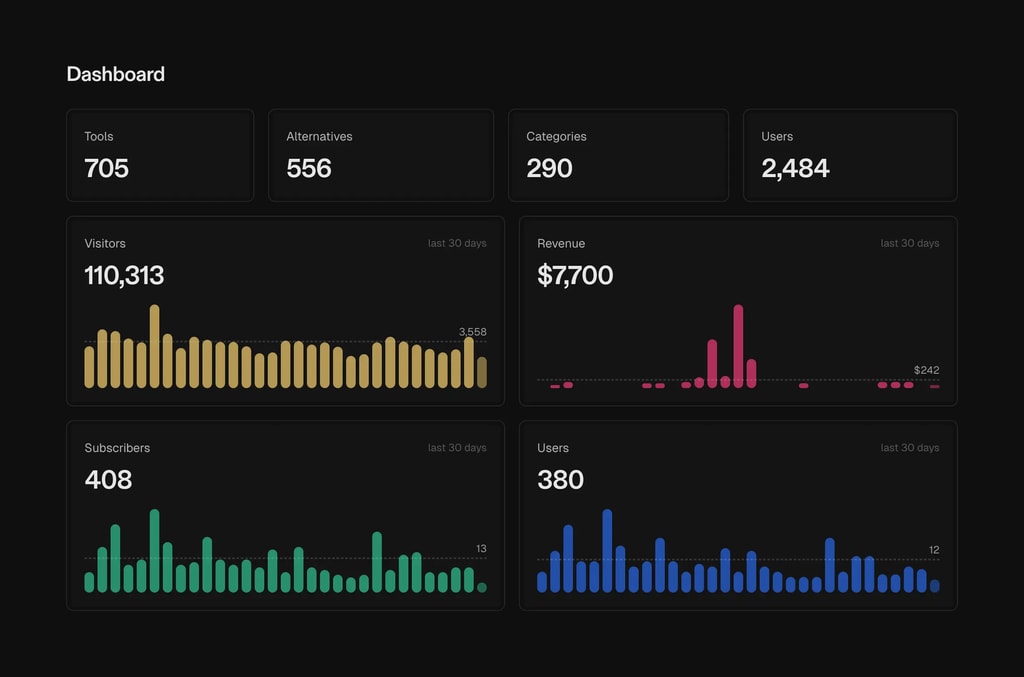This screenshot has height=677, width=1024.
Task: Select the Subscribers chart title
Action: (x=117, y=448)
